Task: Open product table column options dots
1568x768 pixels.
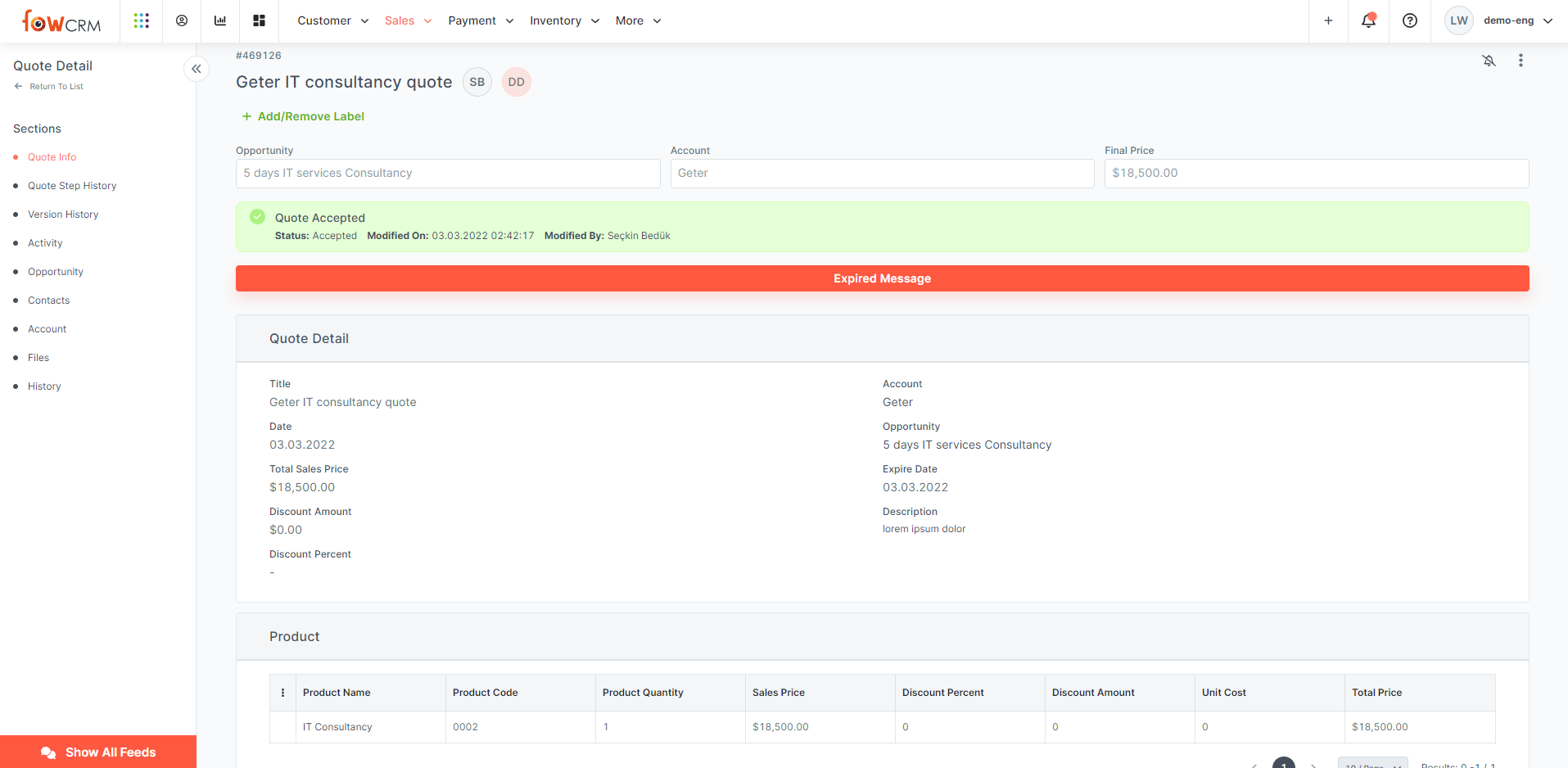Action: (283, 693)
